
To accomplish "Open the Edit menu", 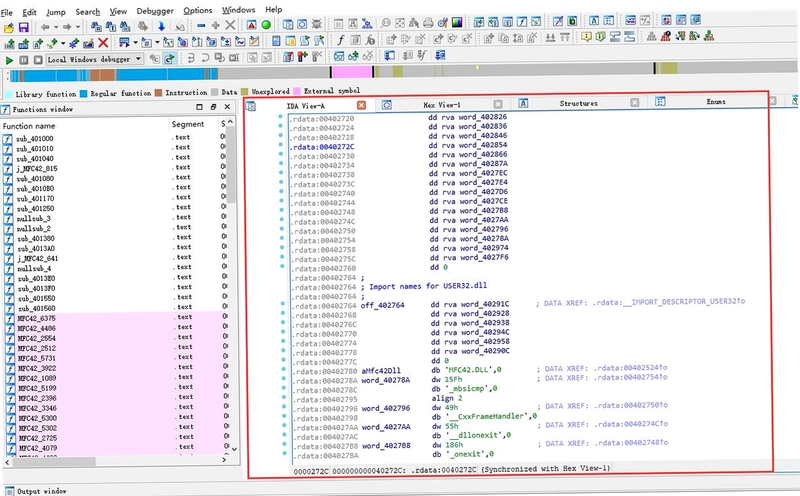I will click(x=29, y=12).
